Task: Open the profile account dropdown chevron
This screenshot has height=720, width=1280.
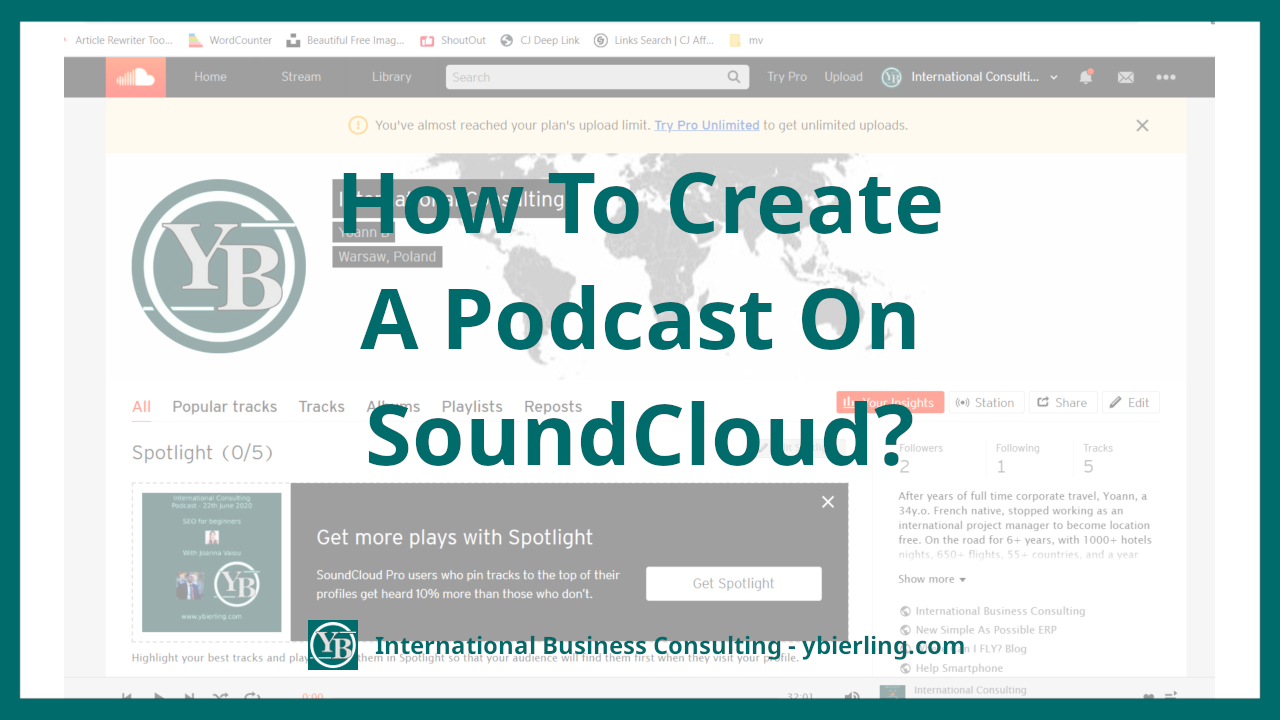Action: click(x=1054, y=77)
